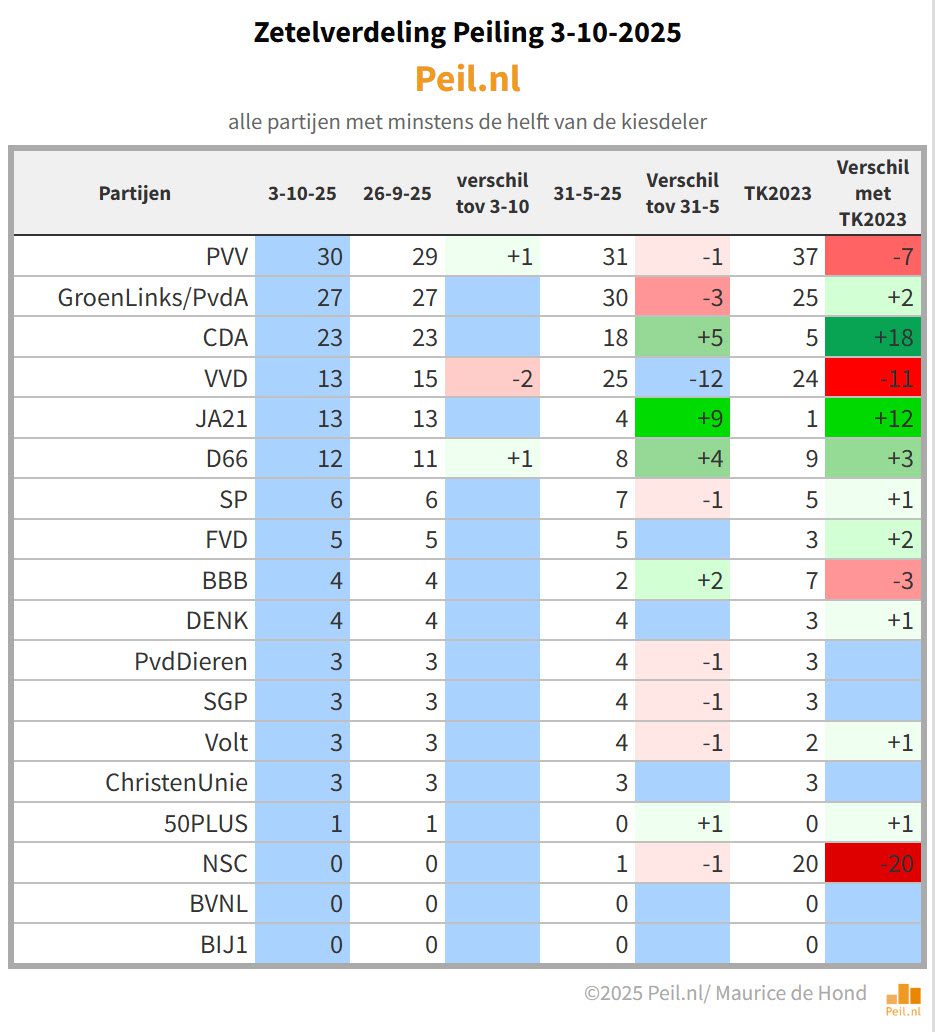Select the 50PLUS party name
Viewport: 935px width, 1032px height.
click(x=206, y=823)
